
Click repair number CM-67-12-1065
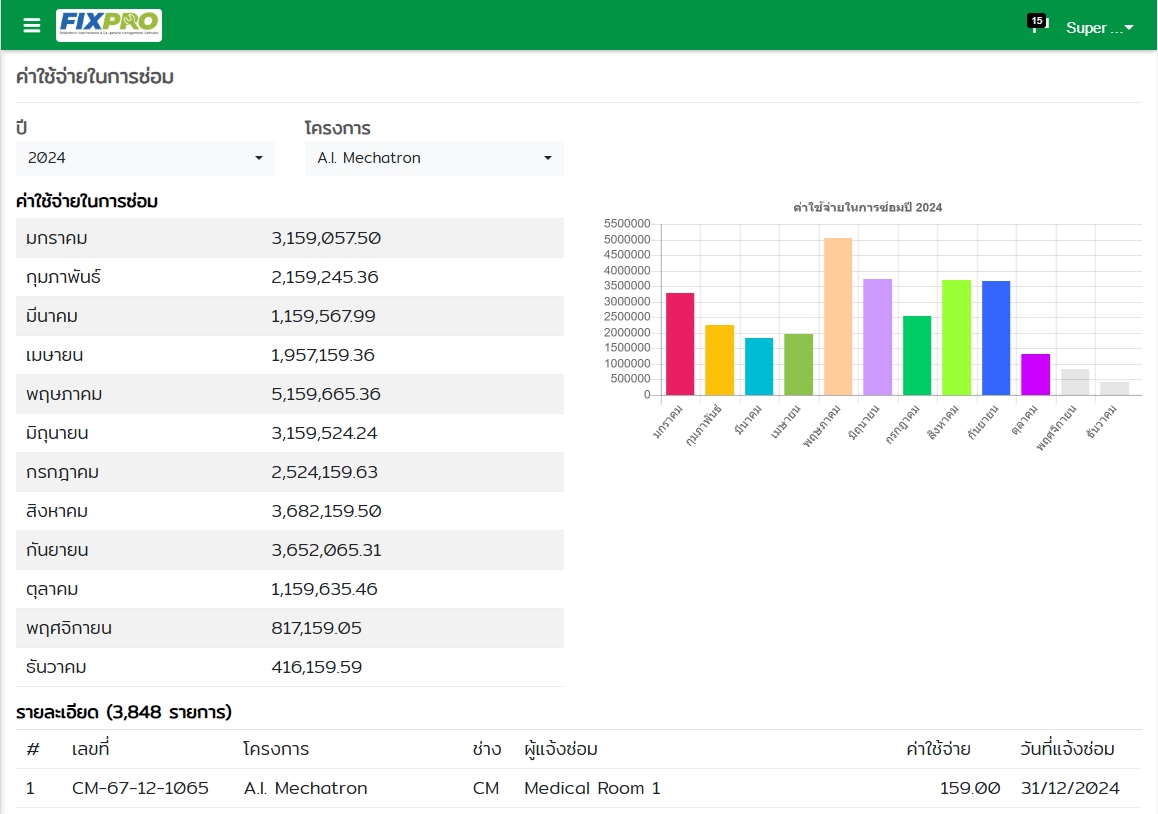140,788
